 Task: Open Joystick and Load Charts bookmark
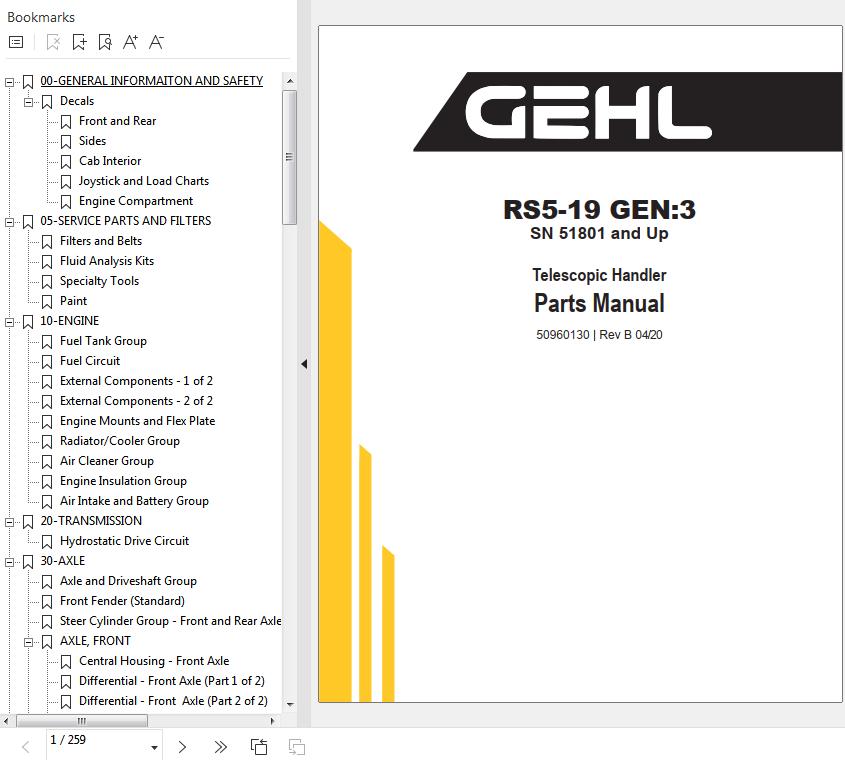coord(144,181)
